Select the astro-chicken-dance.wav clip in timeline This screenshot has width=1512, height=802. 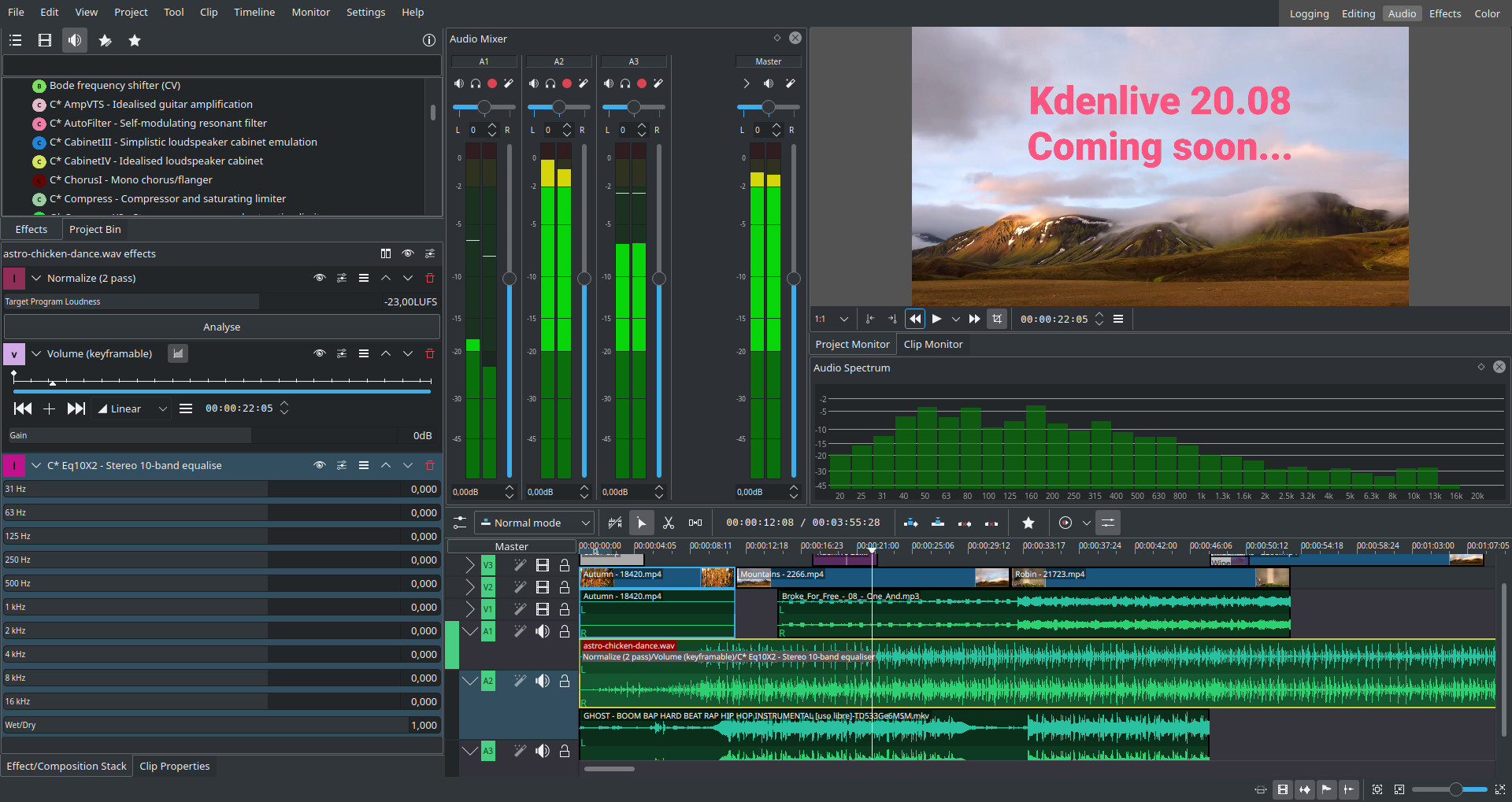(x=1102, y=677)
